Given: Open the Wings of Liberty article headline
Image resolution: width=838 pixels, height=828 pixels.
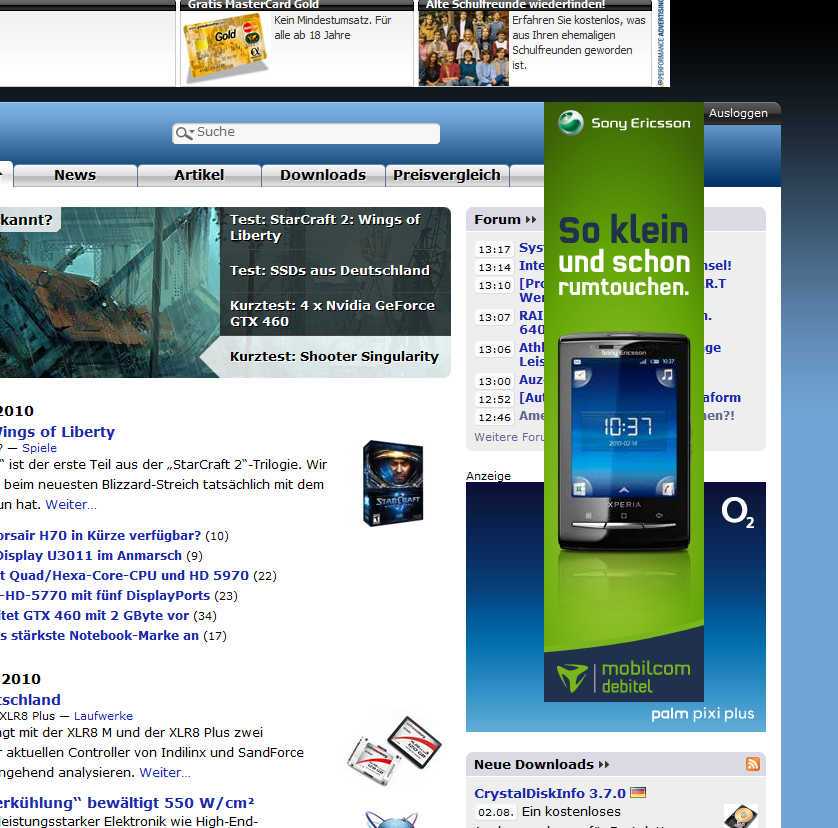Looking at the screenshot, I should (57, 432).
